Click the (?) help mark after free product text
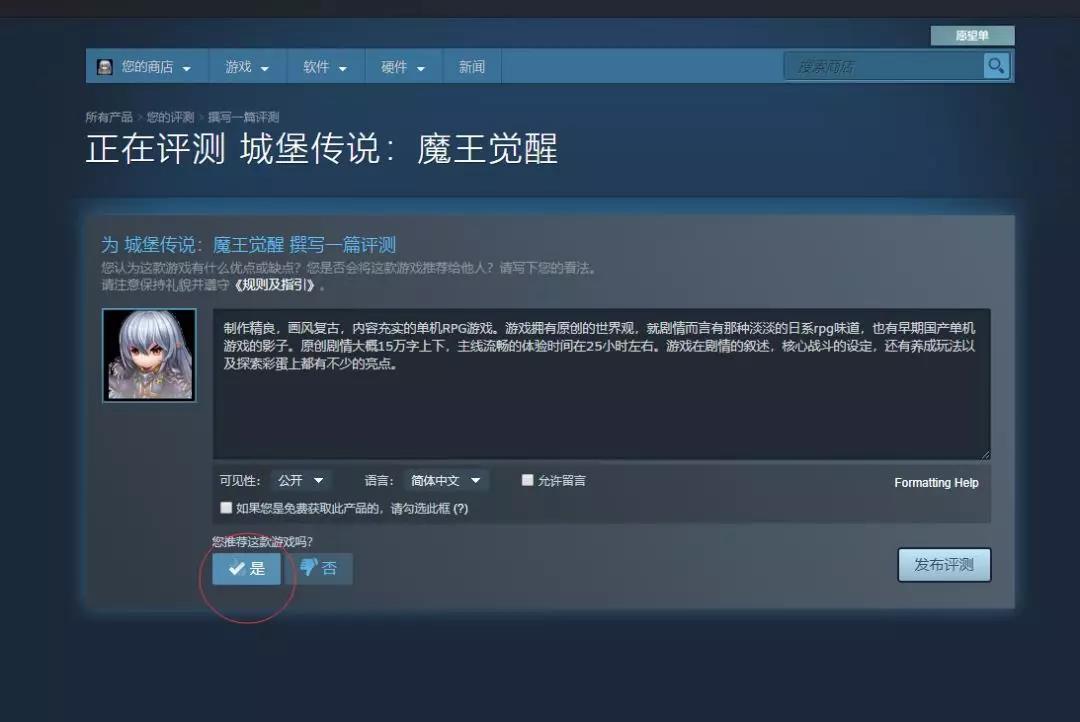This screenshot has height=722, width=1080. [461, 508]
